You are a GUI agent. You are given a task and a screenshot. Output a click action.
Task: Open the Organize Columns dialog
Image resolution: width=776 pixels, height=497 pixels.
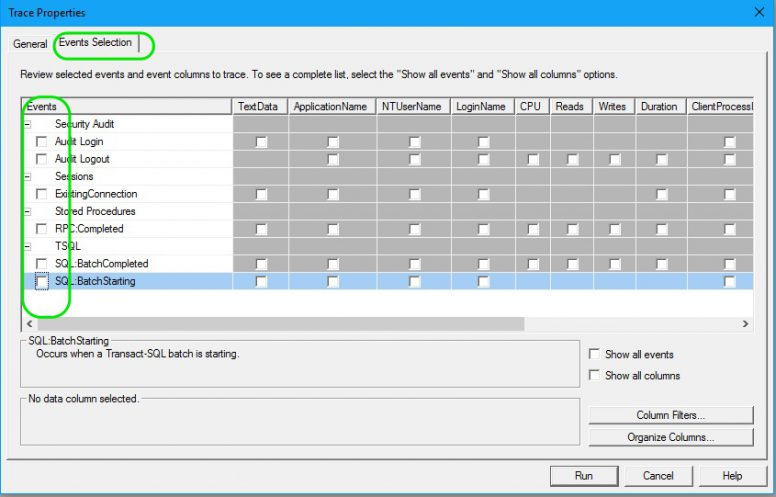(x=671, y=437)
